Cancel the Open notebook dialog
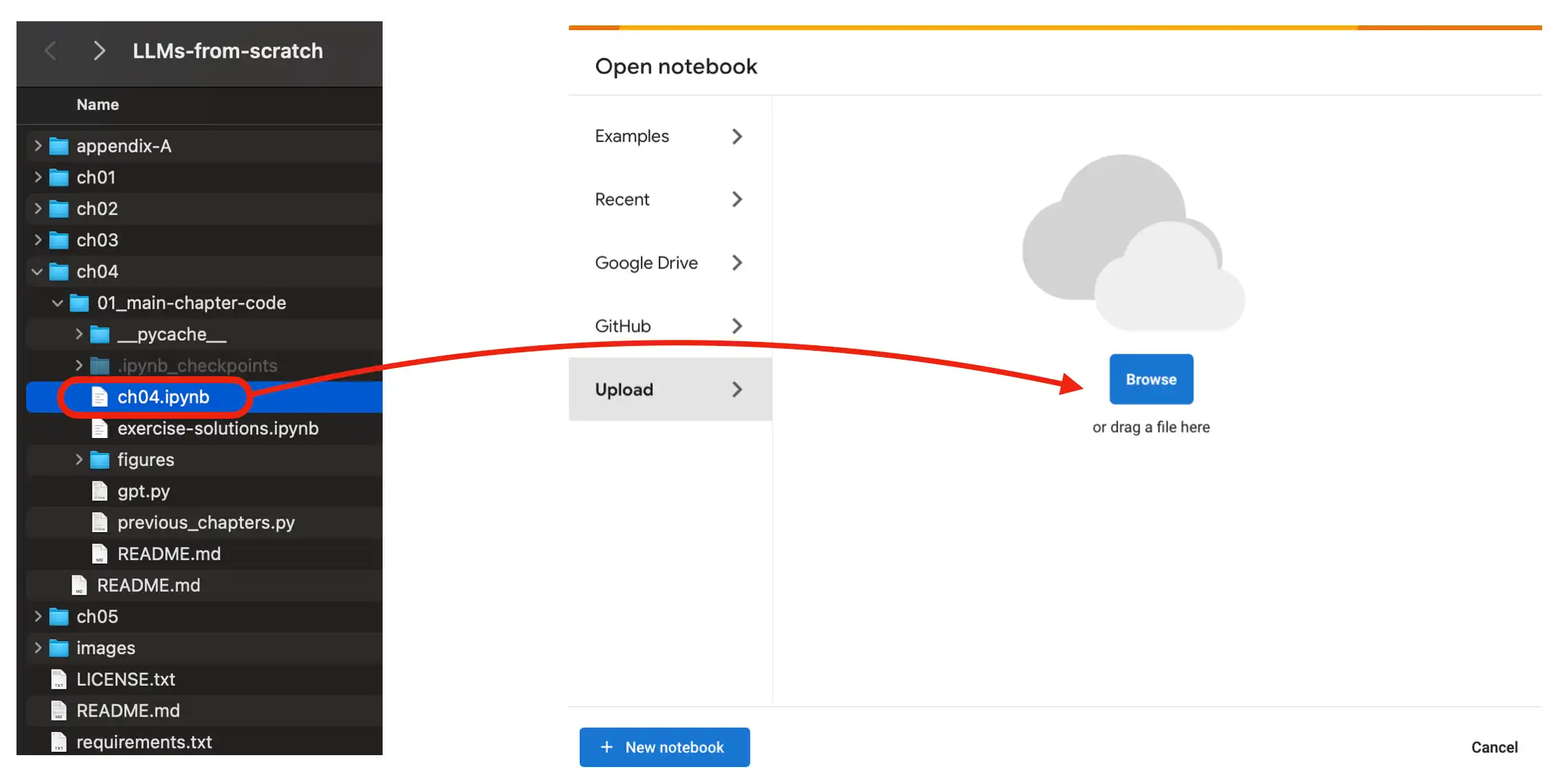 tap(1494, 747)
